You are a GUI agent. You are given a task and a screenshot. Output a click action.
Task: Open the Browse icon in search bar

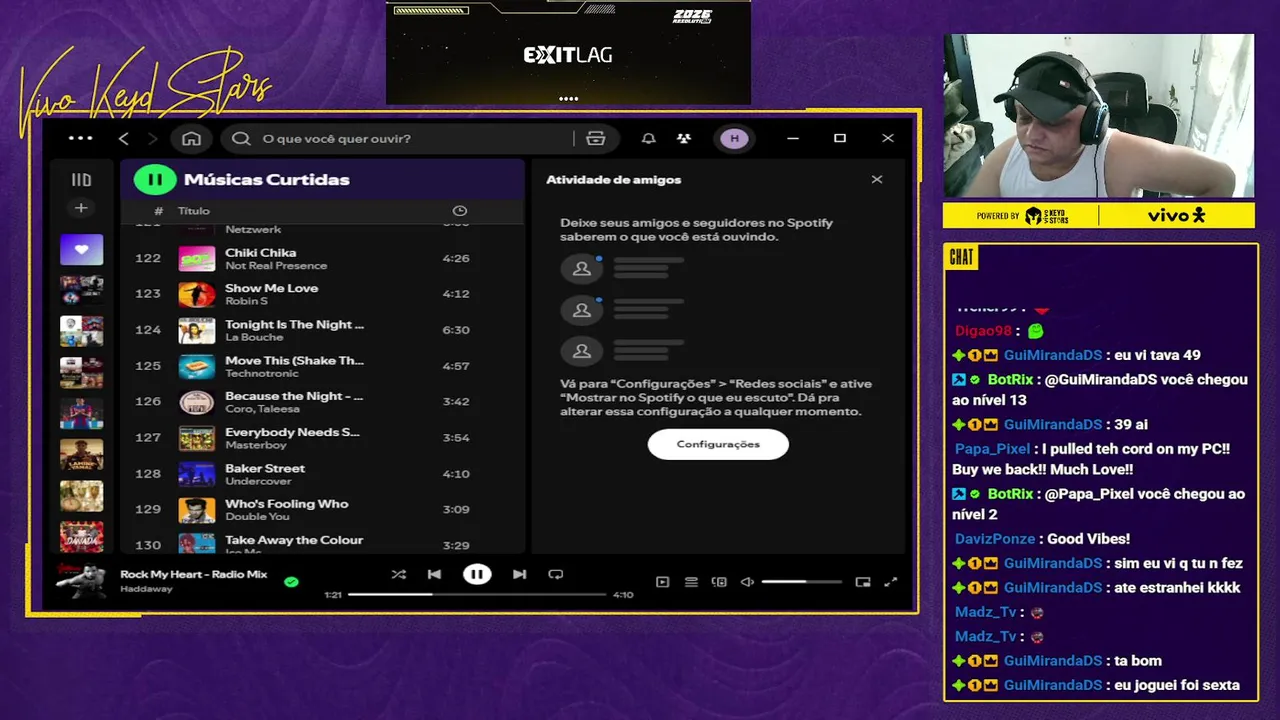pos(596,139)
